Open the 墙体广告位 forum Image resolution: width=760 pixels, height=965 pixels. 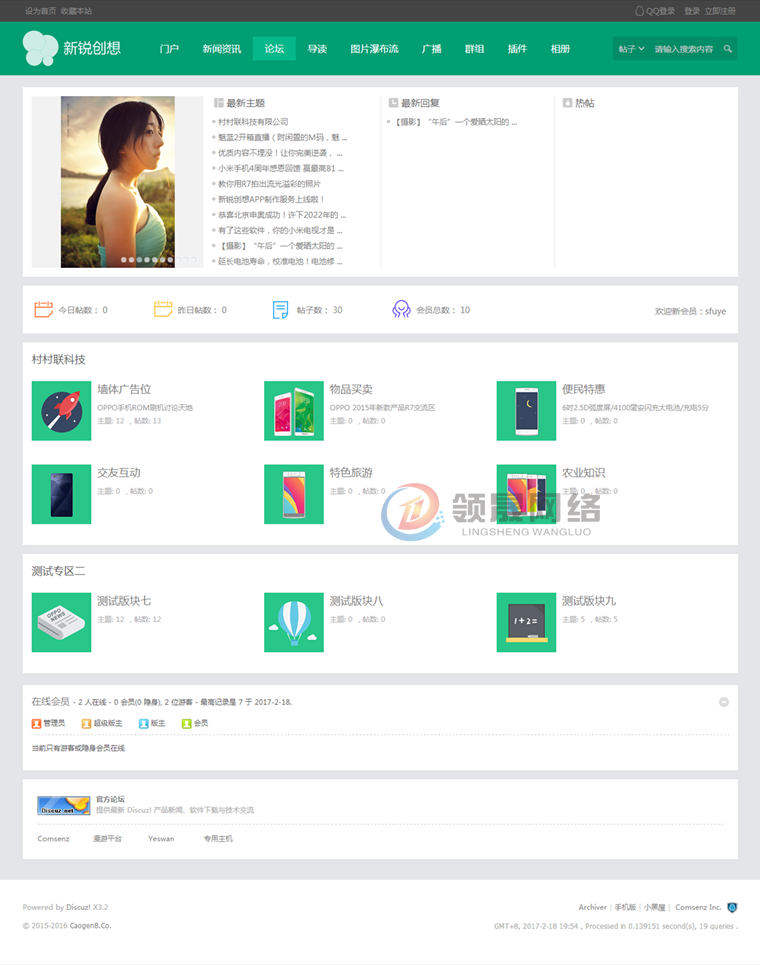(x=124, y=389)
